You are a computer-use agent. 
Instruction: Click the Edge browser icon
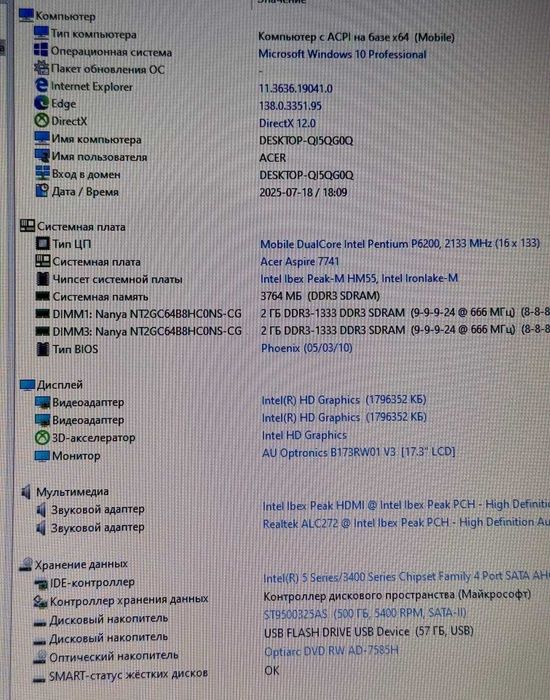click(x=42, y=103)
